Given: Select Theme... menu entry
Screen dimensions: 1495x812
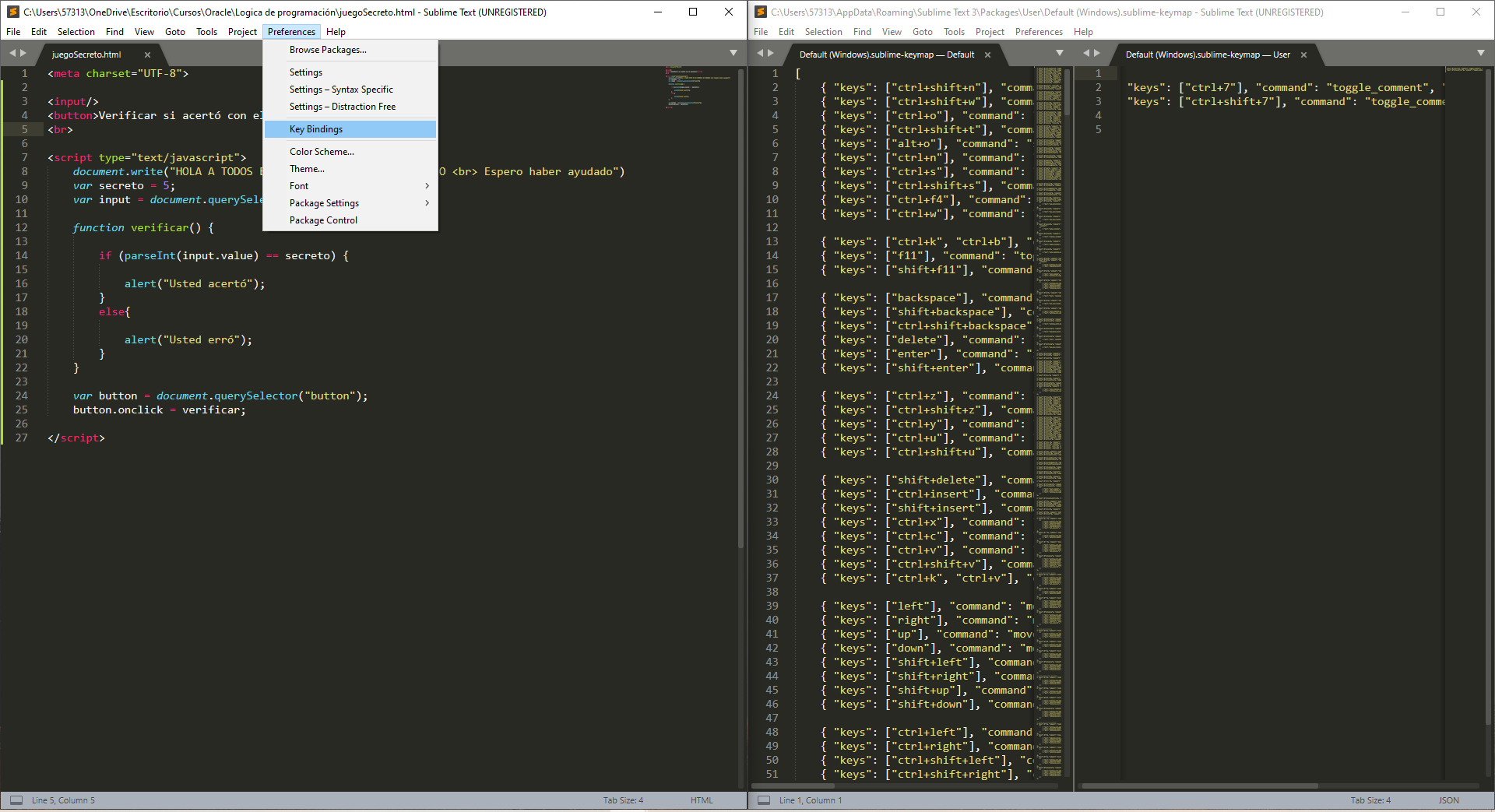Looking at the screenshot, I should pyautogui.click(x=350, y=169).
